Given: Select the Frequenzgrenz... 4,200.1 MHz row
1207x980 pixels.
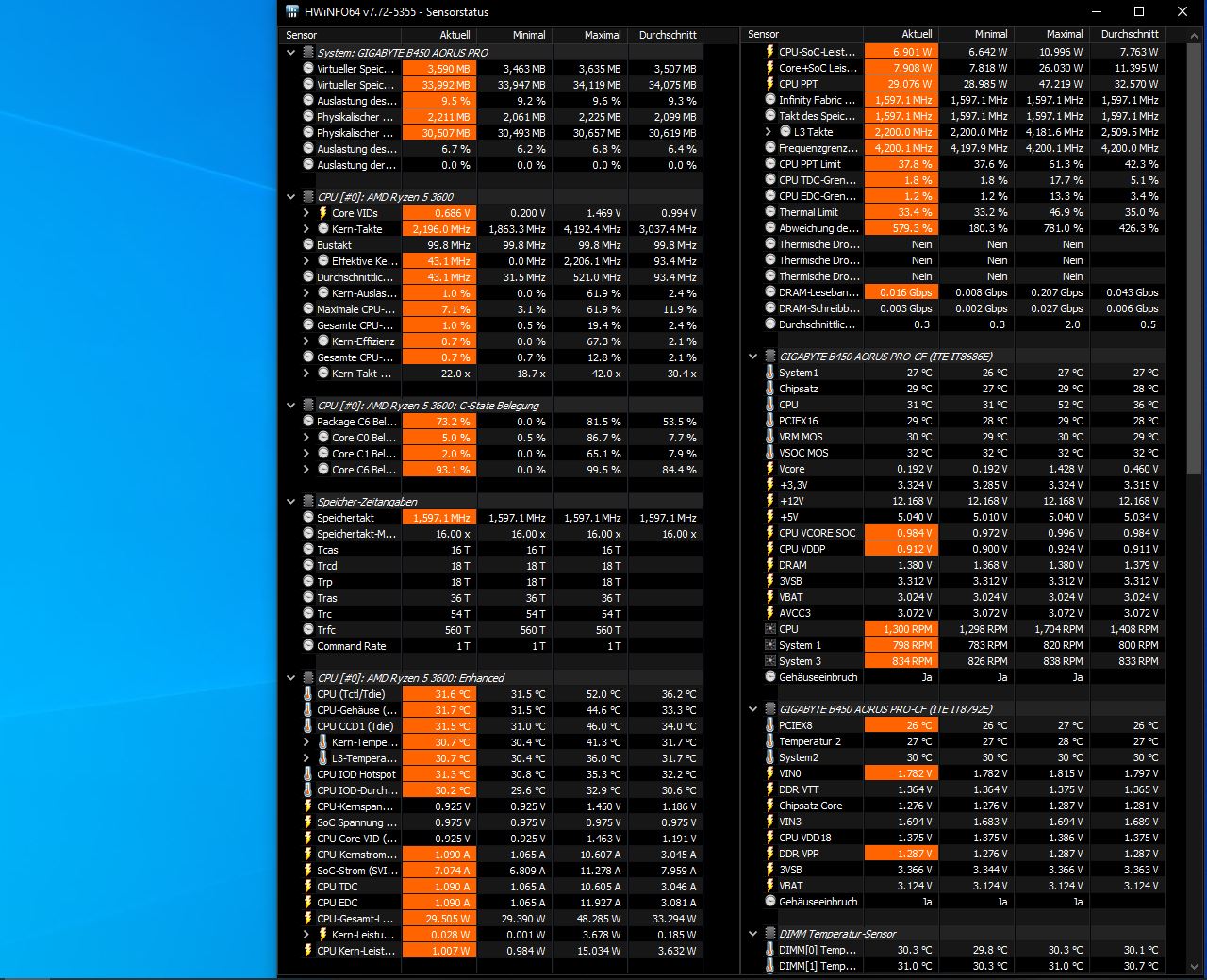Looking at the screenshot, I should 955,148.
